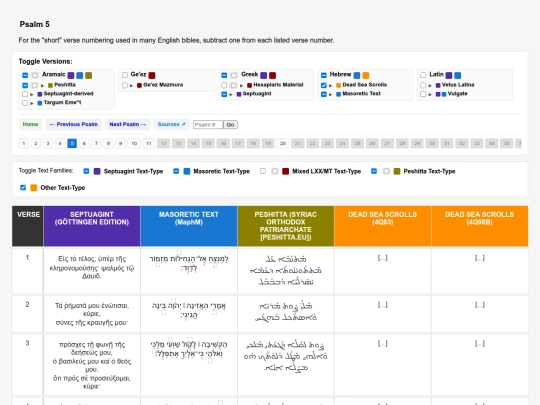Open the Previous Psalm link
The image size is (540, 405).
click(74, 124)
